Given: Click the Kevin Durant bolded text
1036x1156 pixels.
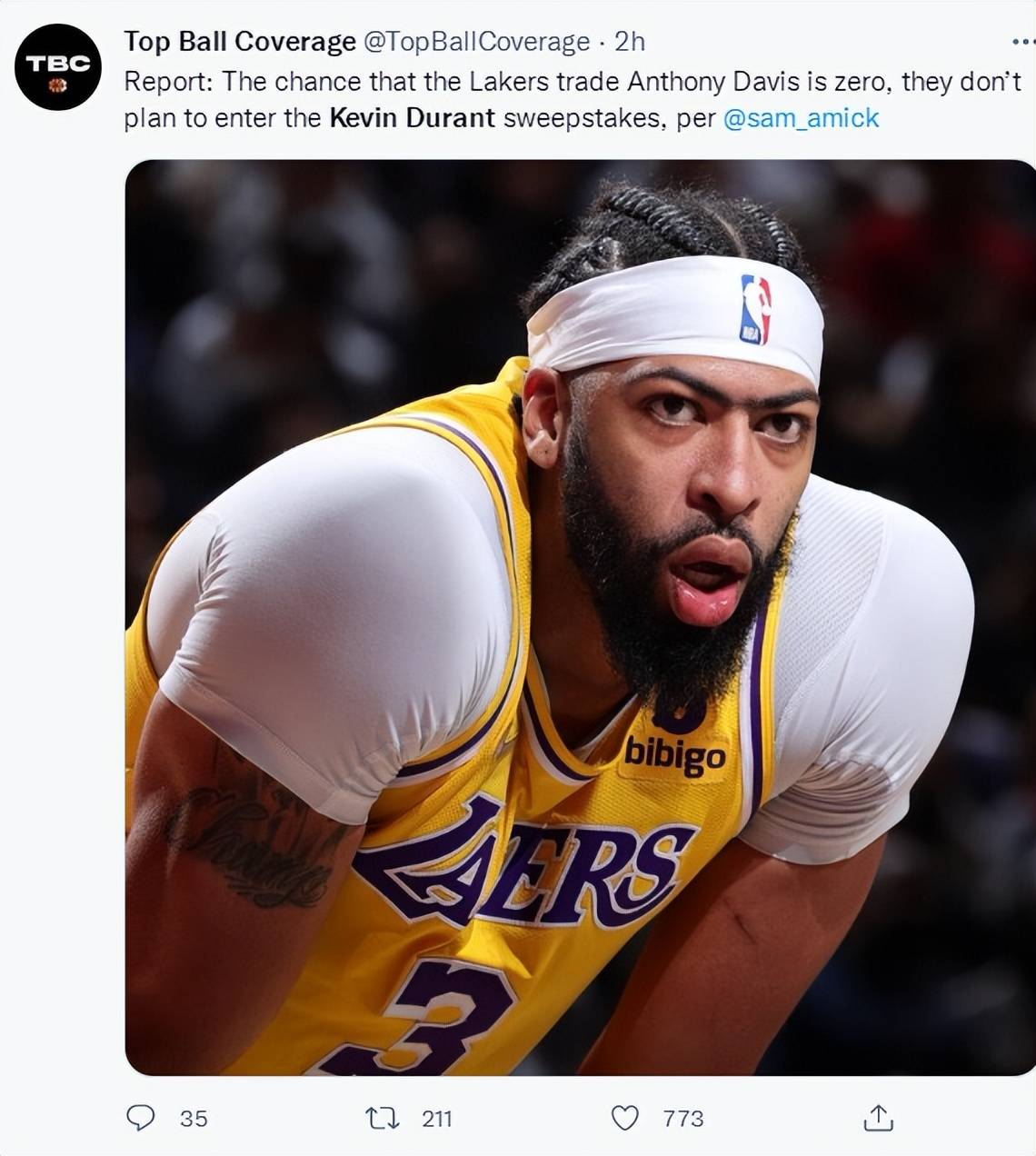Looking at the screenshot, I should tap(412, 118).
